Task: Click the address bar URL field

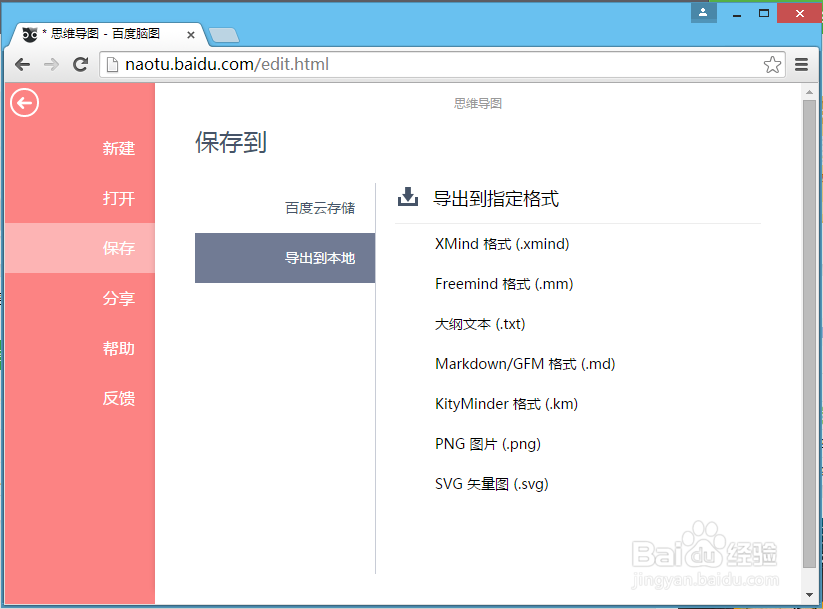Action: [442, 65]
